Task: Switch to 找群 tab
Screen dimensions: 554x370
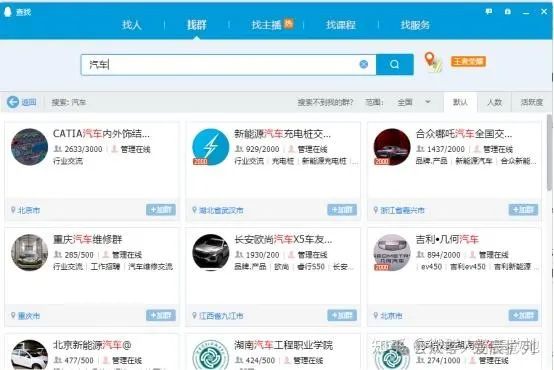Action: tap(197, 25)
